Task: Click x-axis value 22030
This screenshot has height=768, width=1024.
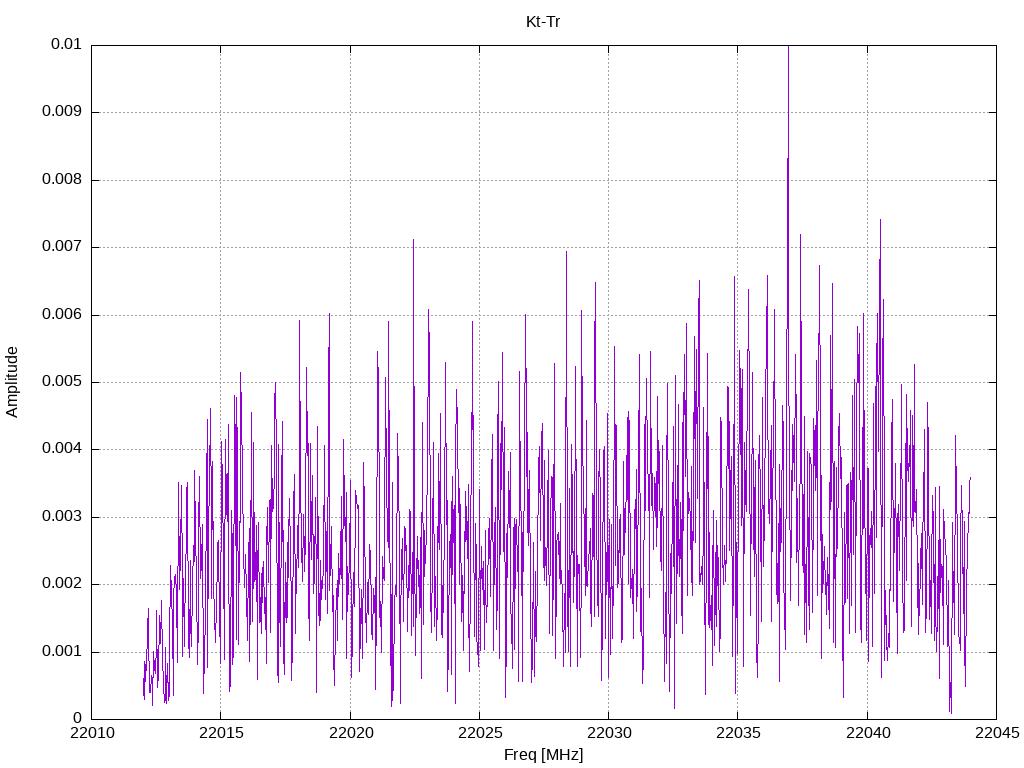Action: tap(609, 733)
